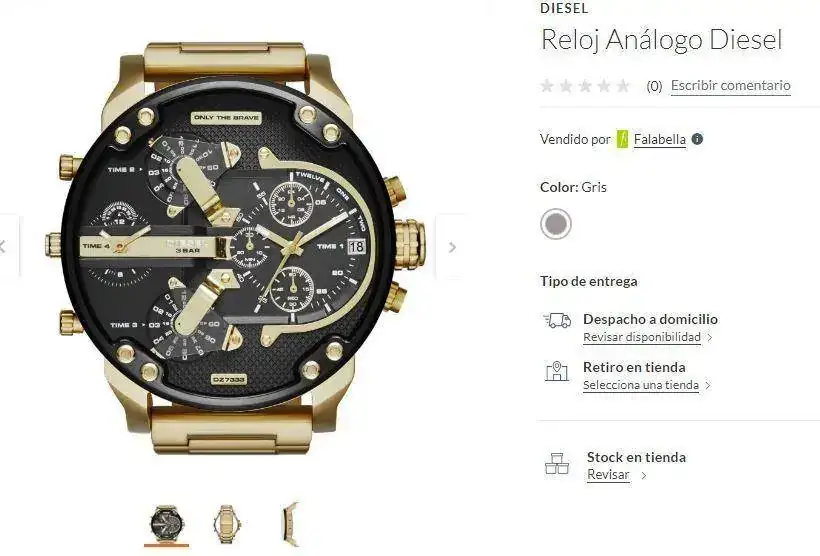This screenshot has width=820, height=556.
Task: Expand Selecciona una tienda option
Action: (647, 385)
